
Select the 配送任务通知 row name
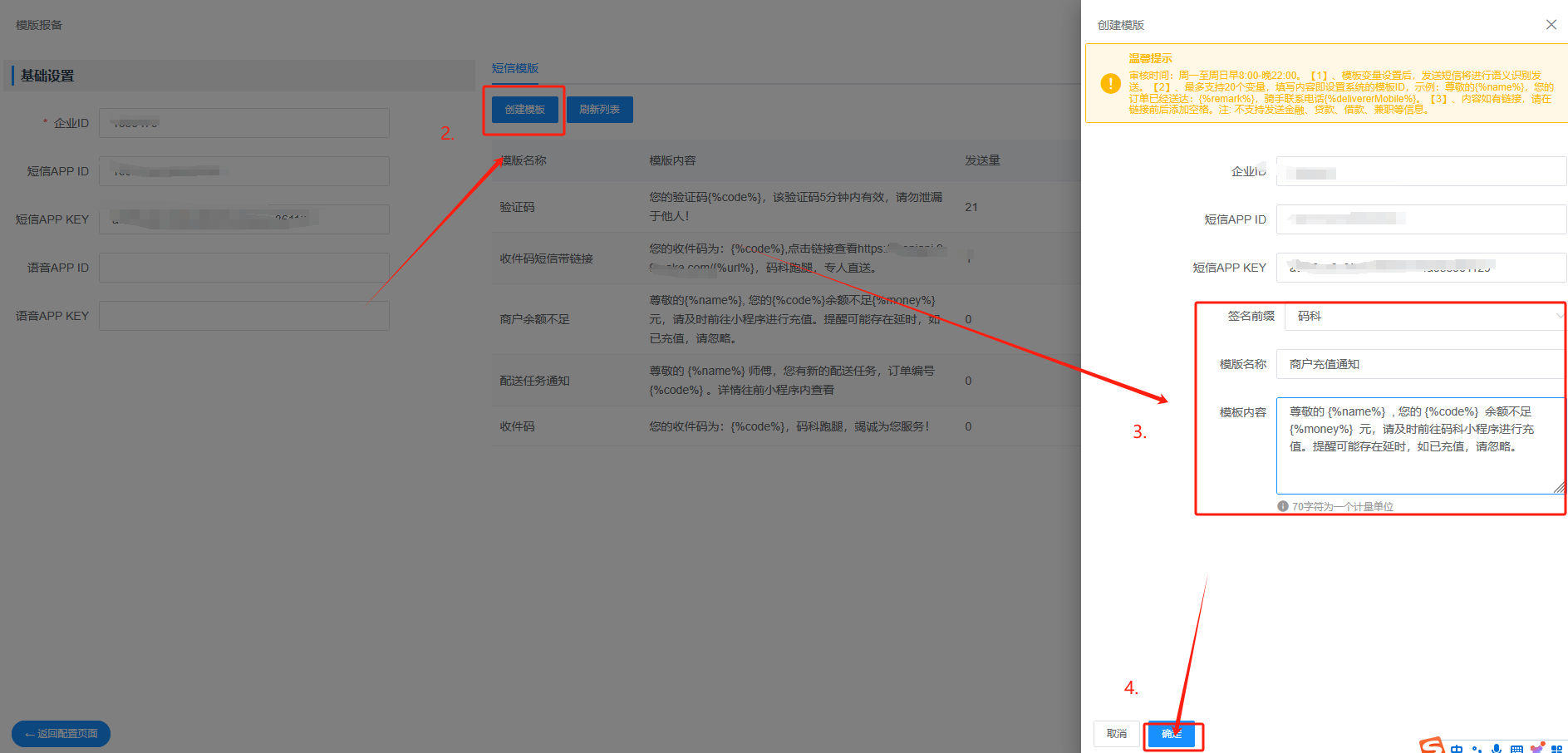click(x=534, y=381)
